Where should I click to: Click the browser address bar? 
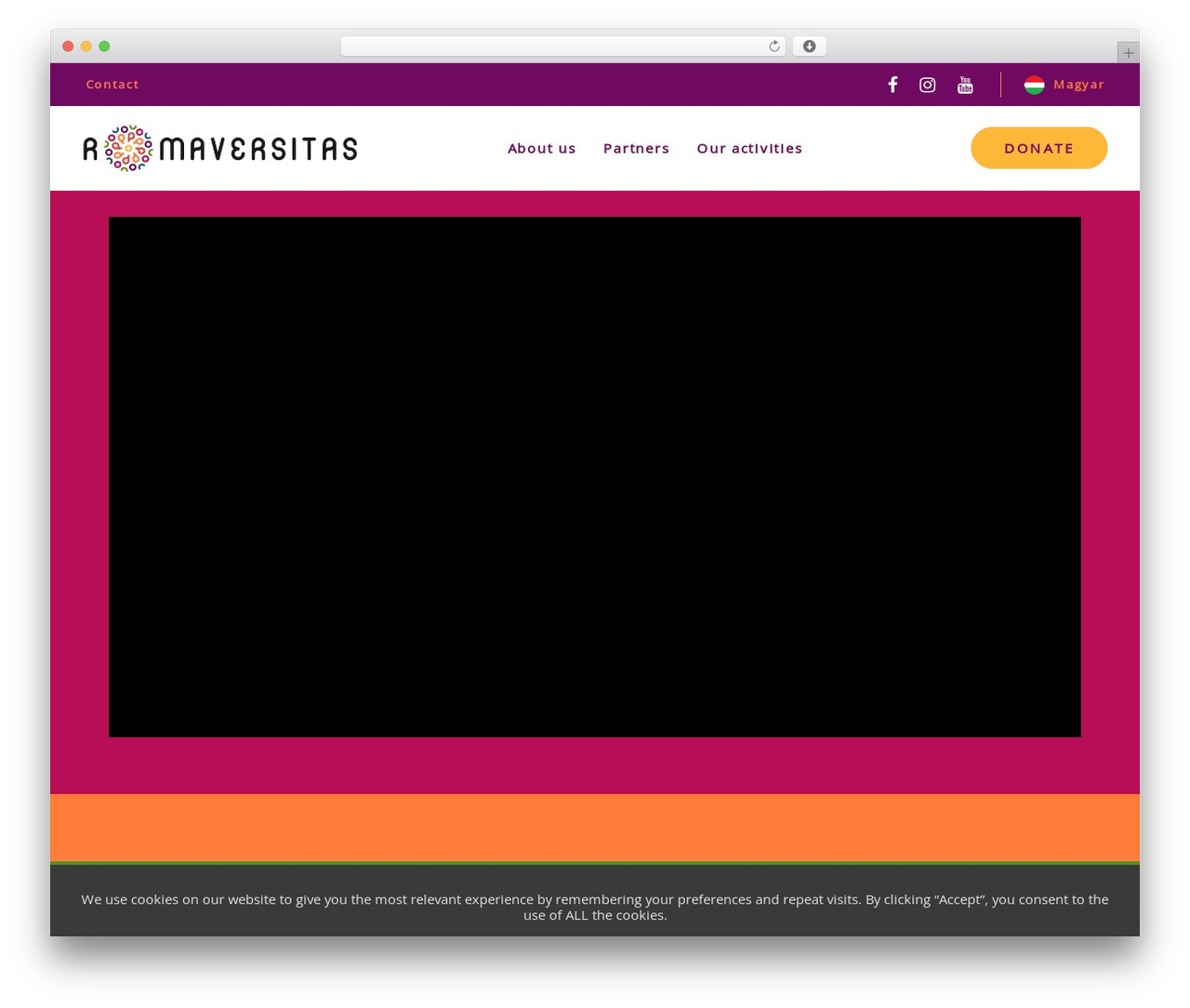point(563,46)
